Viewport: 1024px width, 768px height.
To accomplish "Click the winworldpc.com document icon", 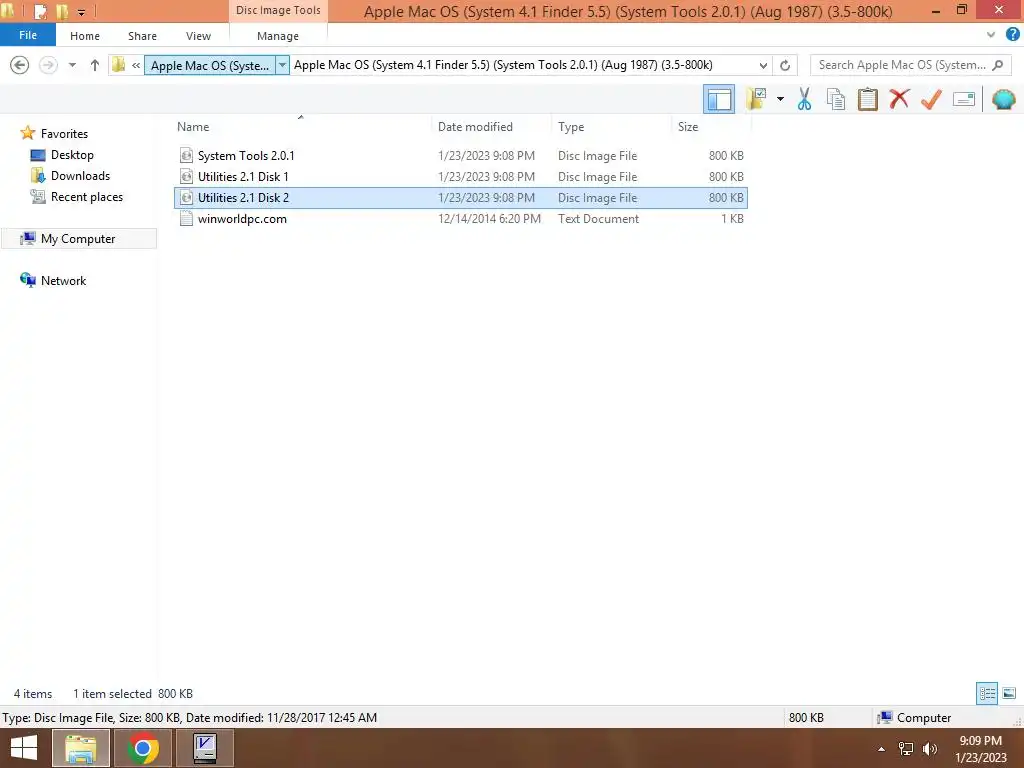I will [186, 219].
